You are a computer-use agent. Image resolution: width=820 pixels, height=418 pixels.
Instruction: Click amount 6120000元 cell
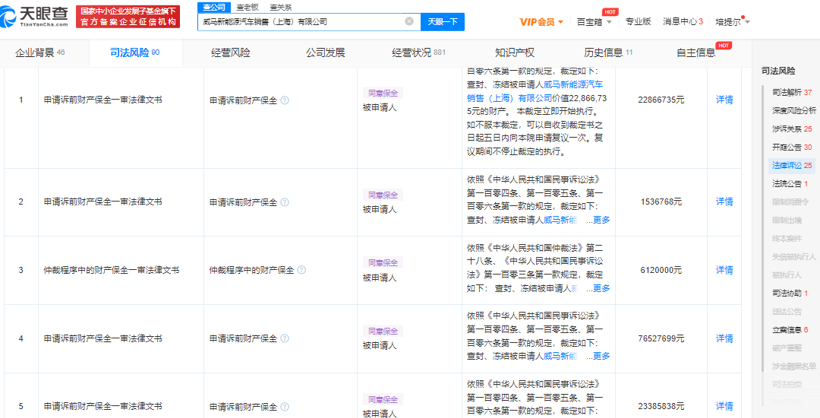click(661, 270)
